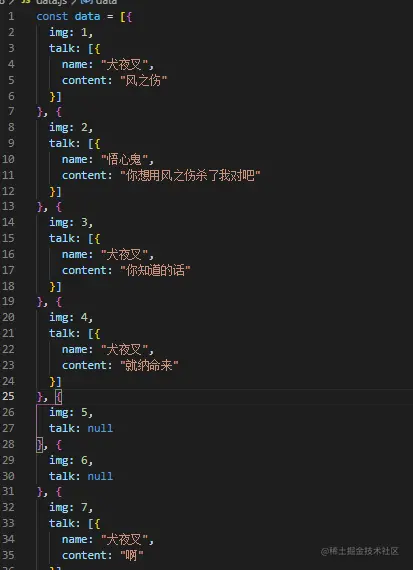Click the "name" key on line 10

coord(75,159)
